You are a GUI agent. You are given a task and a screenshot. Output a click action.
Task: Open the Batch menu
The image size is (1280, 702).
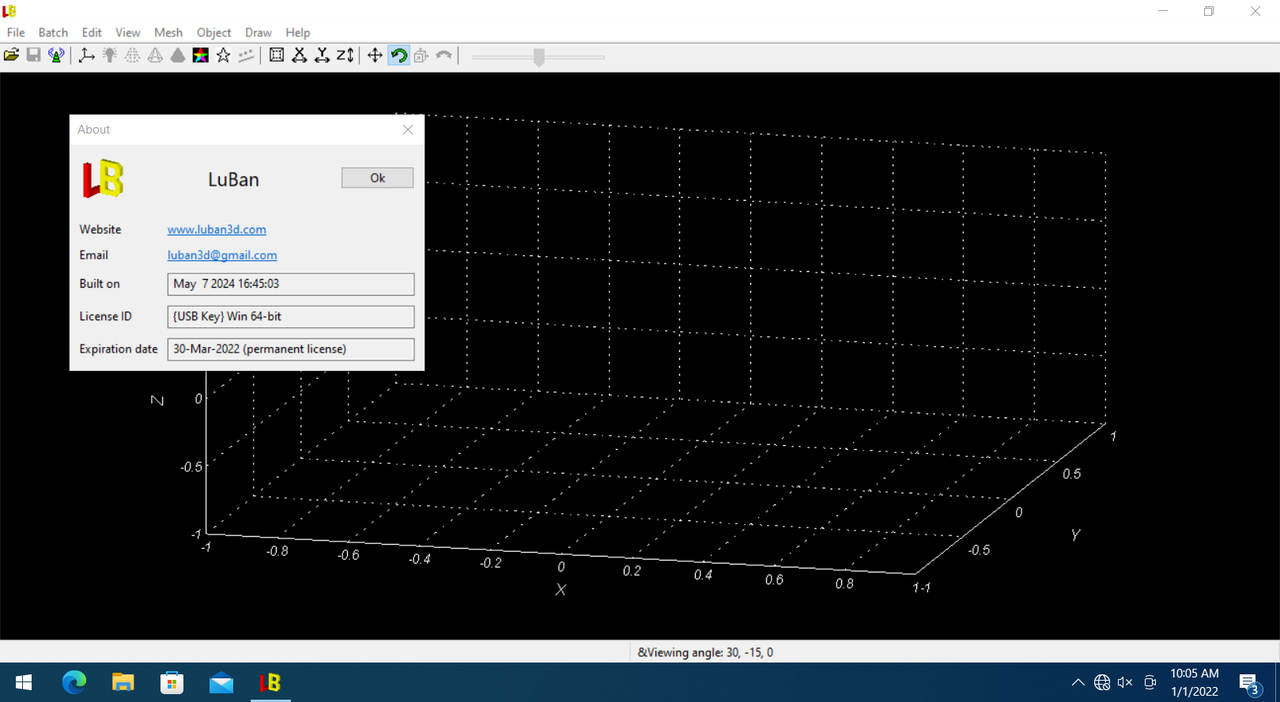pos(53,32)
